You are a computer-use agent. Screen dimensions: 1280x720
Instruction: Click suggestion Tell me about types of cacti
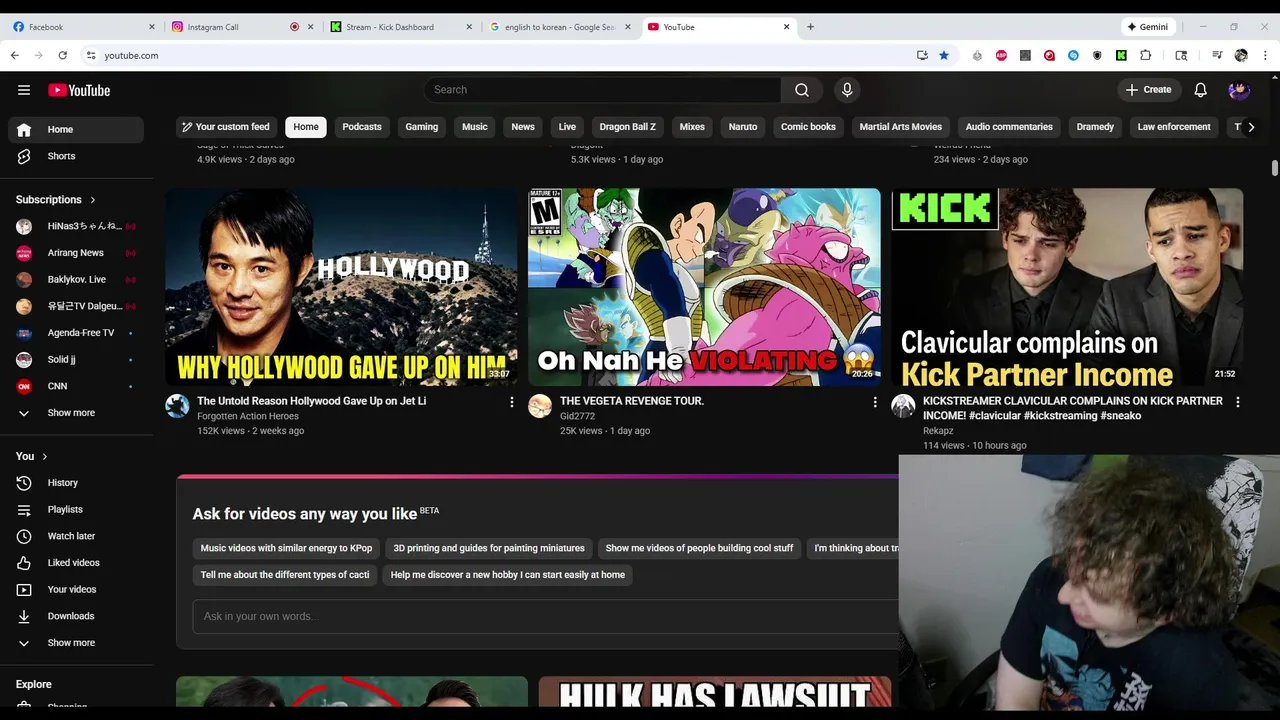click(285, 575)
